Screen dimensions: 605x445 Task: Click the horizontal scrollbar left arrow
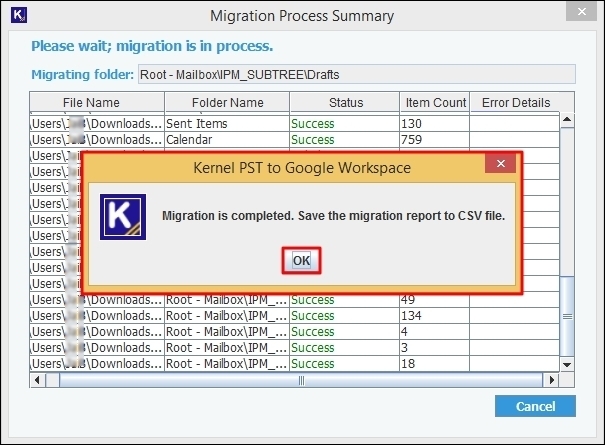tap(37, 380)
